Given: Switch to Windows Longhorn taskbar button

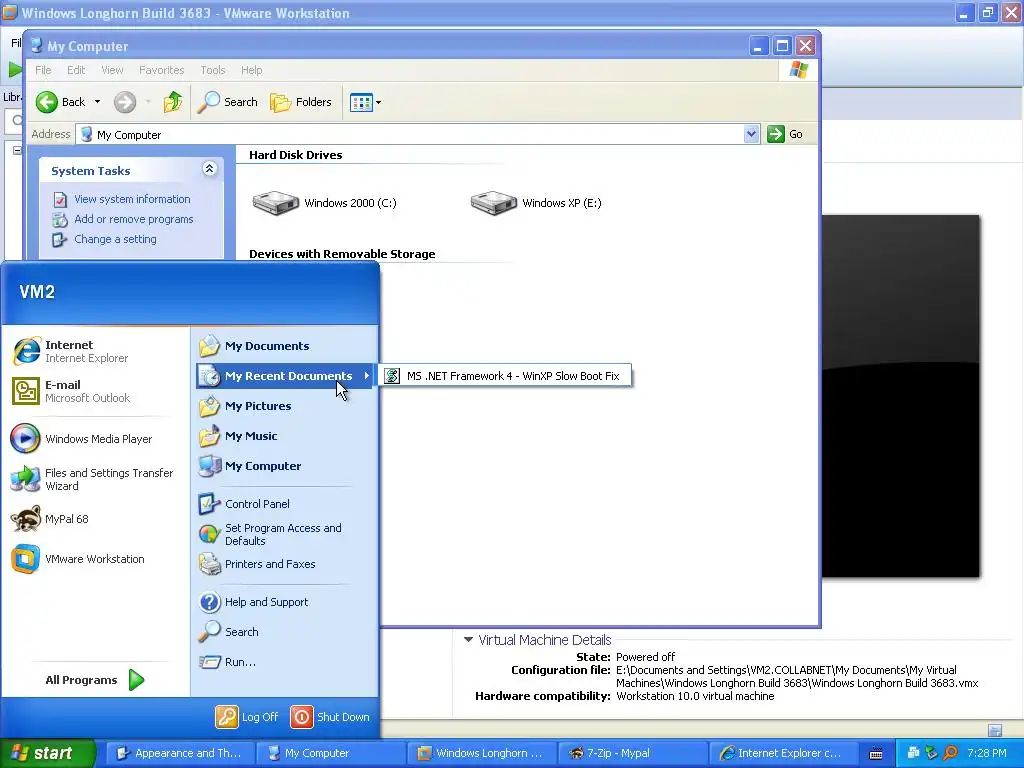Looking at the screenshot, I should pos(480,753).
